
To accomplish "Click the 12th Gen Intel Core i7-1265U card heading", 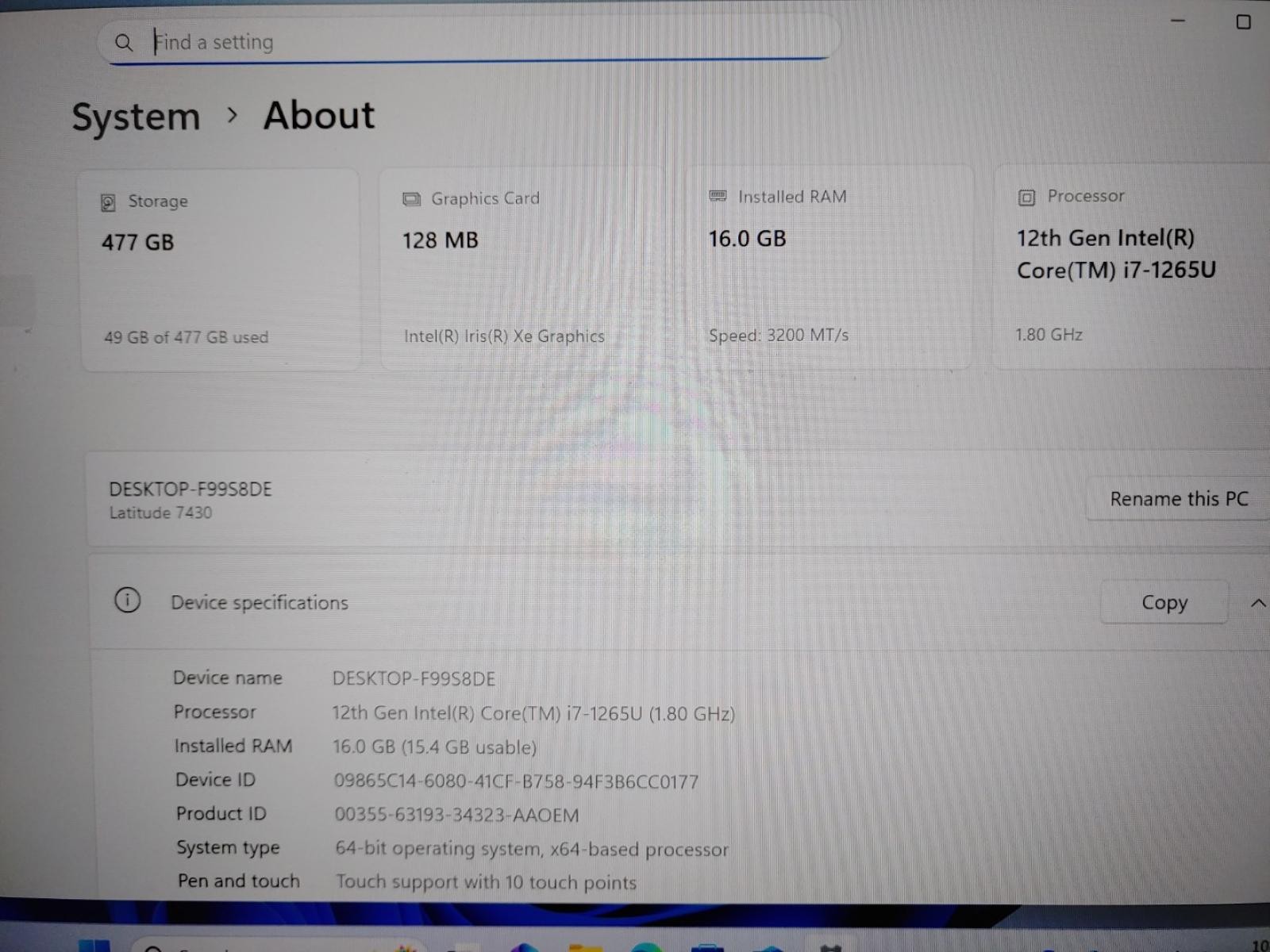I will pos(1116,254).
